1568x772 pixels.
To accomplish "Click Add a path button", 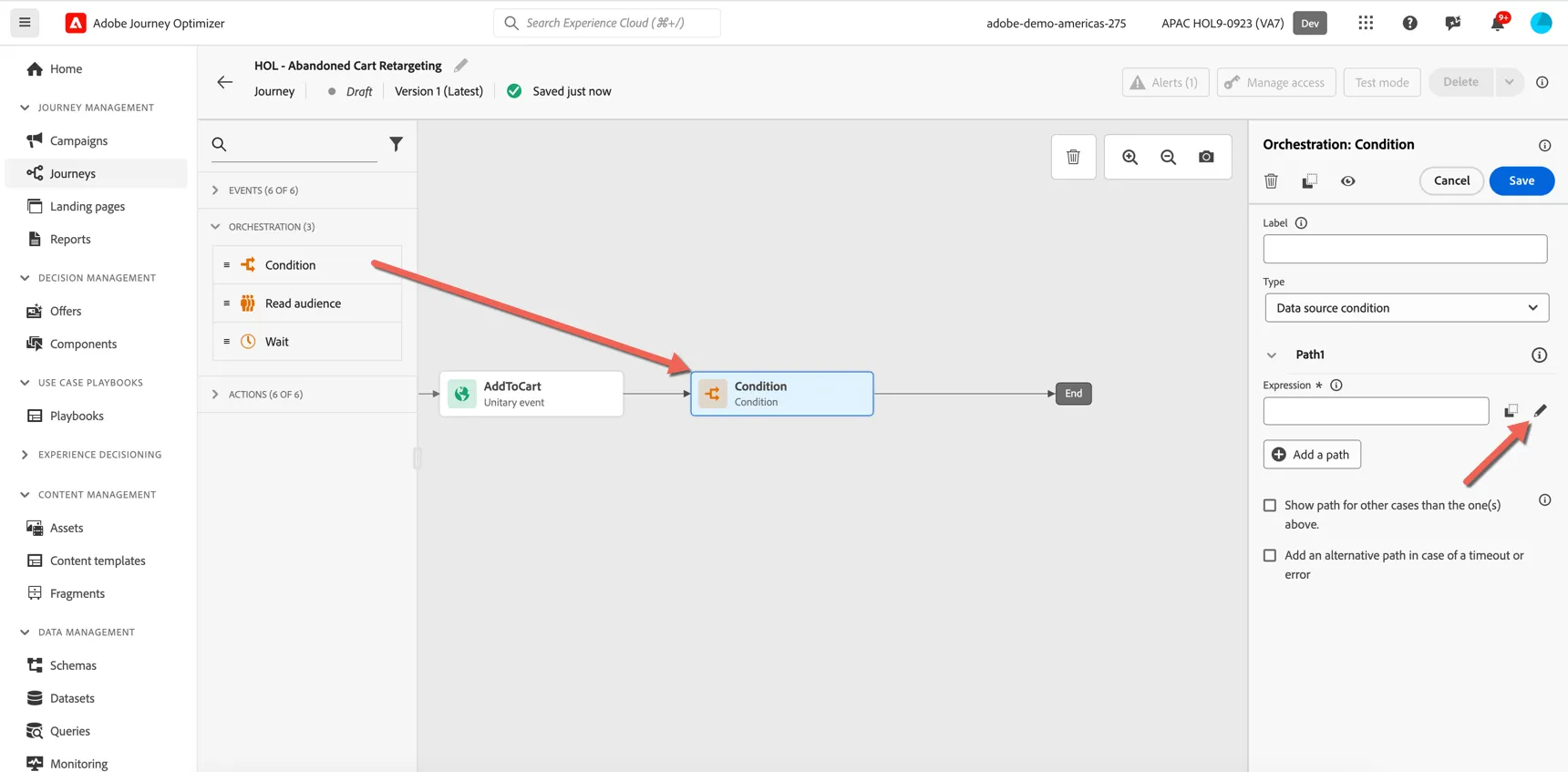I will 1312,455.
